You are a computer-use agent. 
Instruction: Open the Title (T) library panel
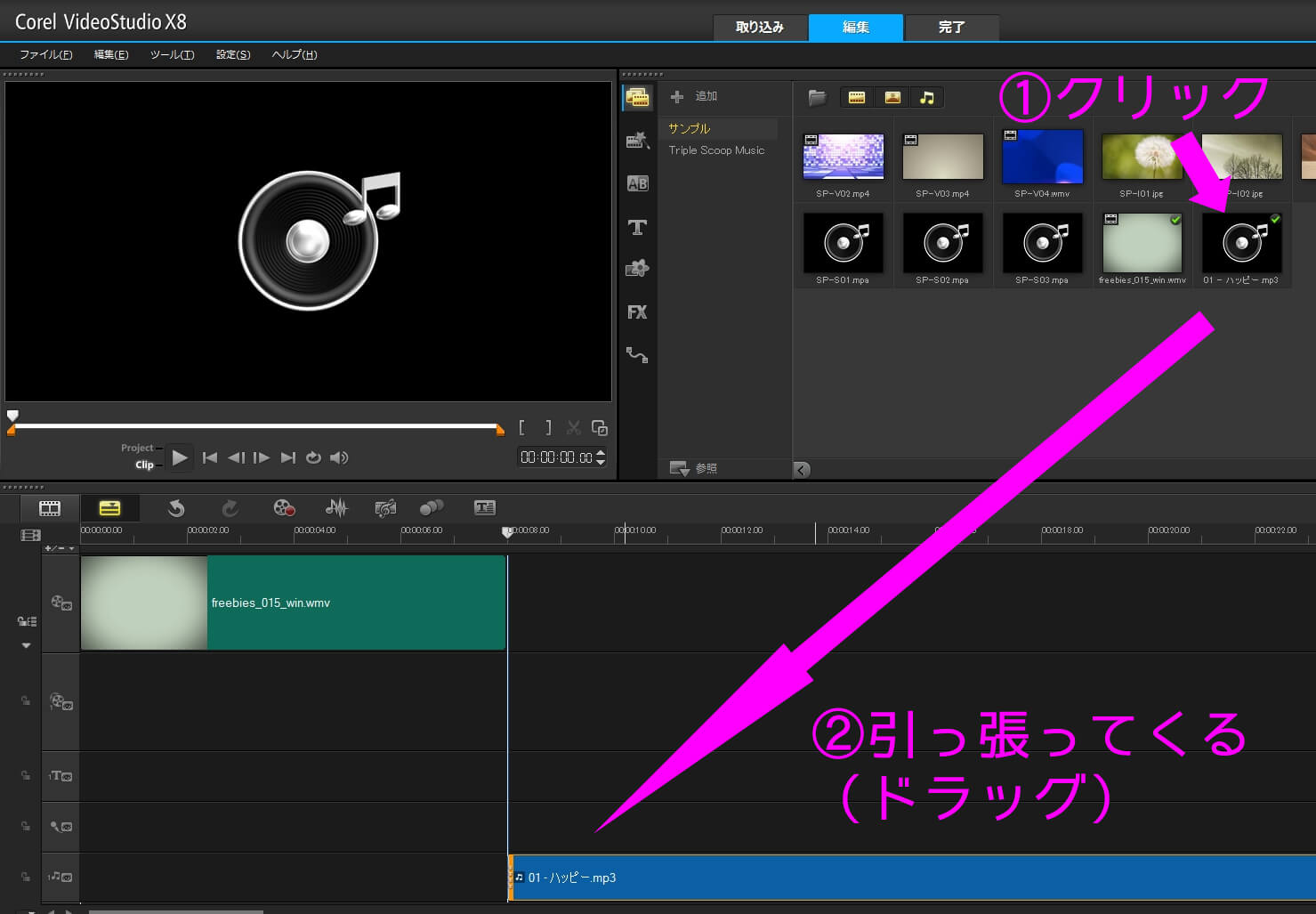pos(637,227)
